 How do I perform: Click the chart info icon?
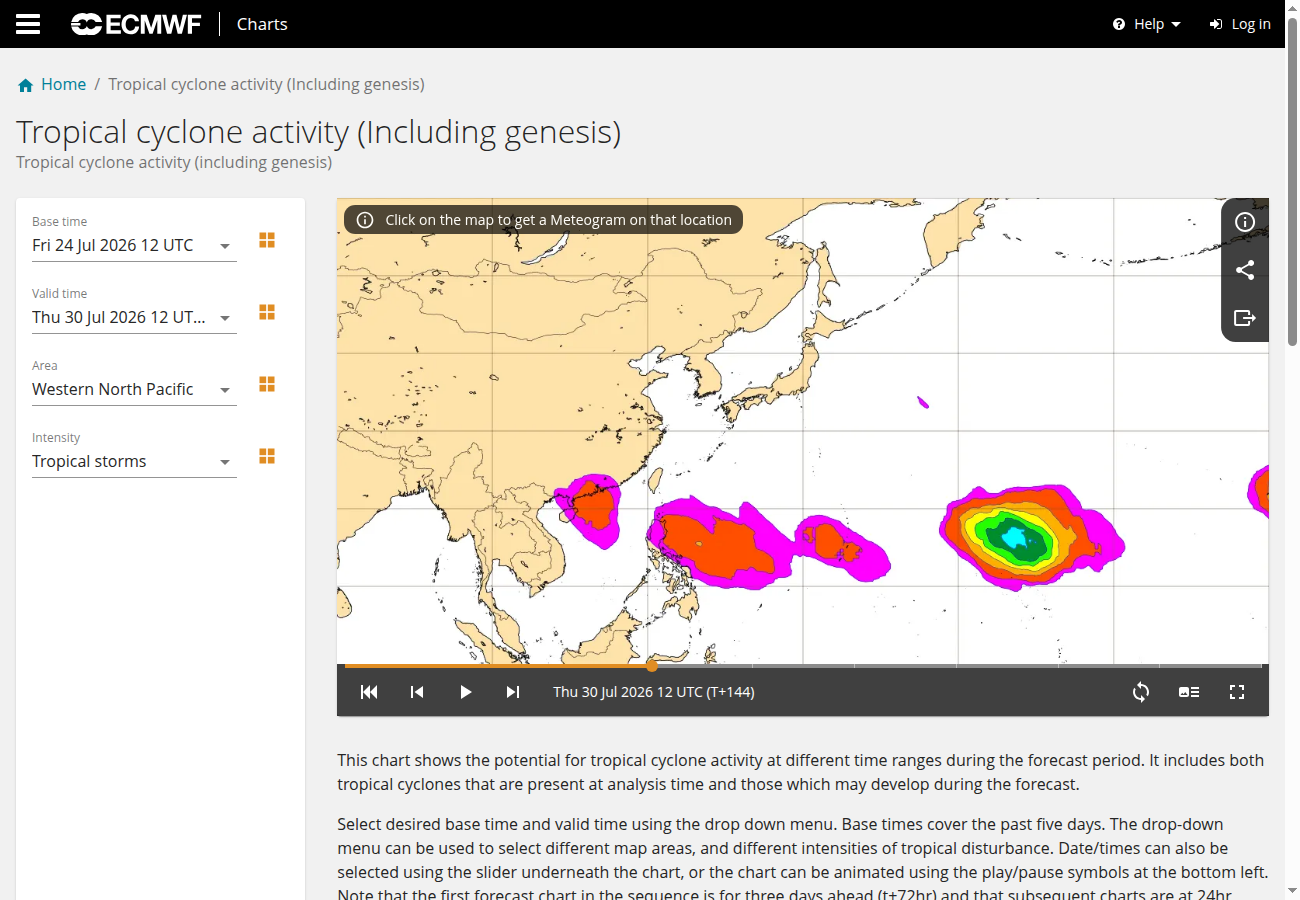(1245, 222)
